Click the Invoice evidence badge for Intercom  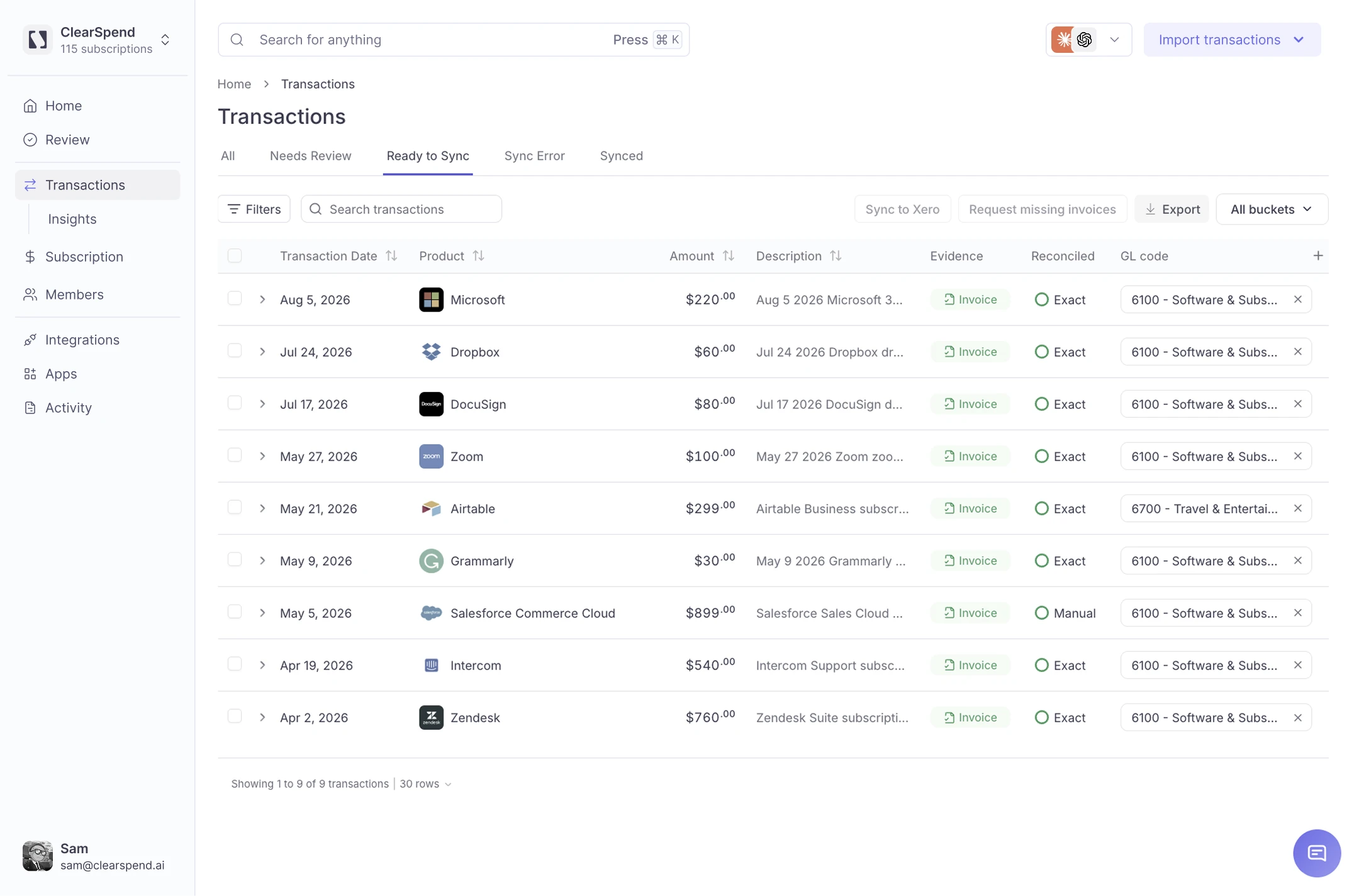tap(970, 665)
